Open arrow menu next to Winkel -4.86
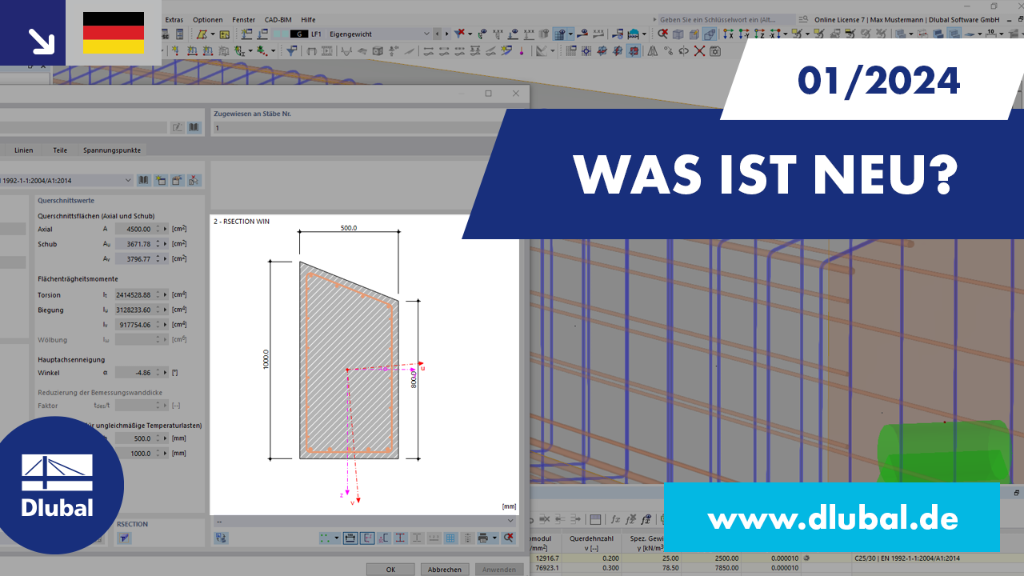This screenshot has width=1024, height=576. pos(165,373)
